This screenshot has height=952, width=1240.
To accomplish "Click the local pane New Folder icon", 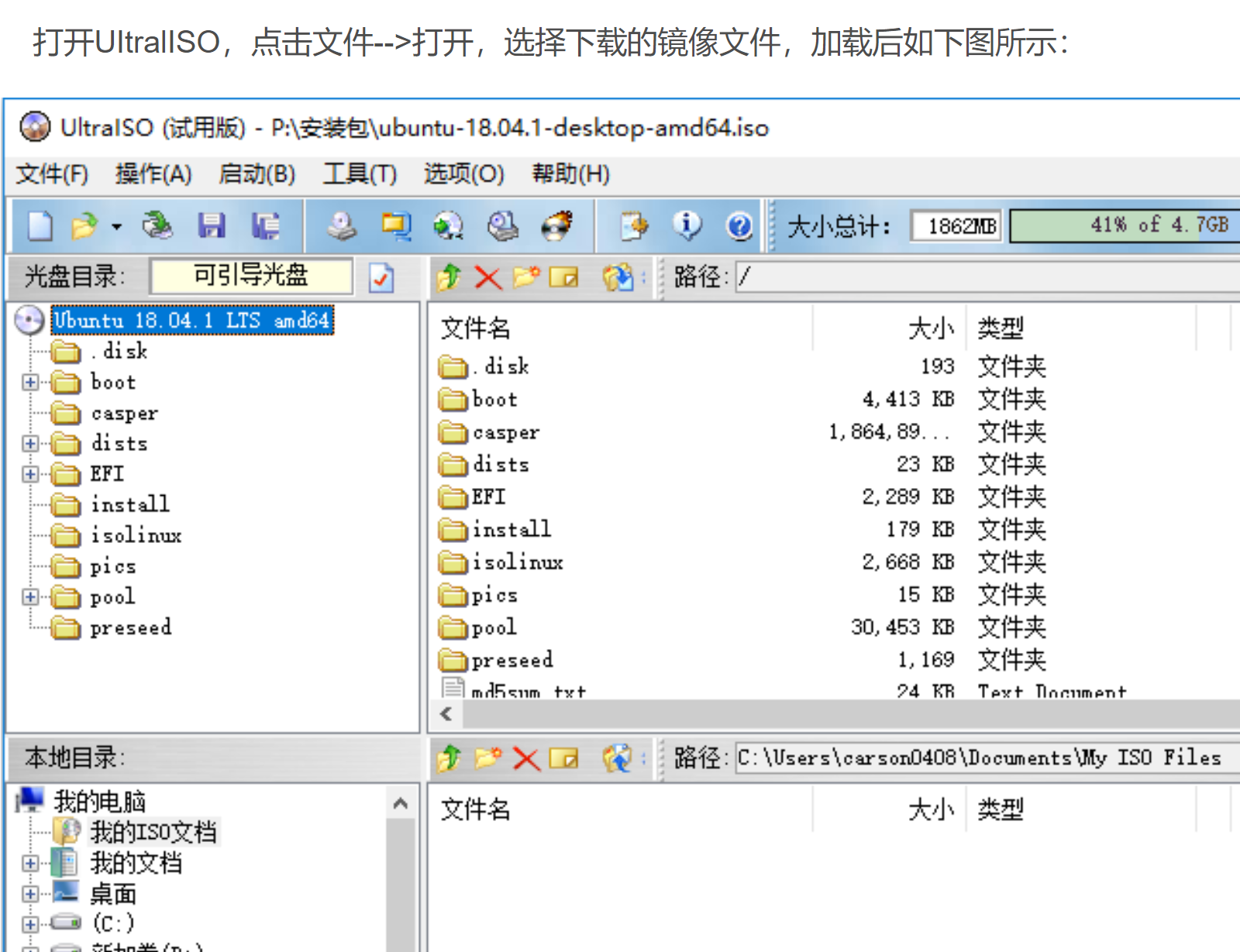I will click(488, 758).
